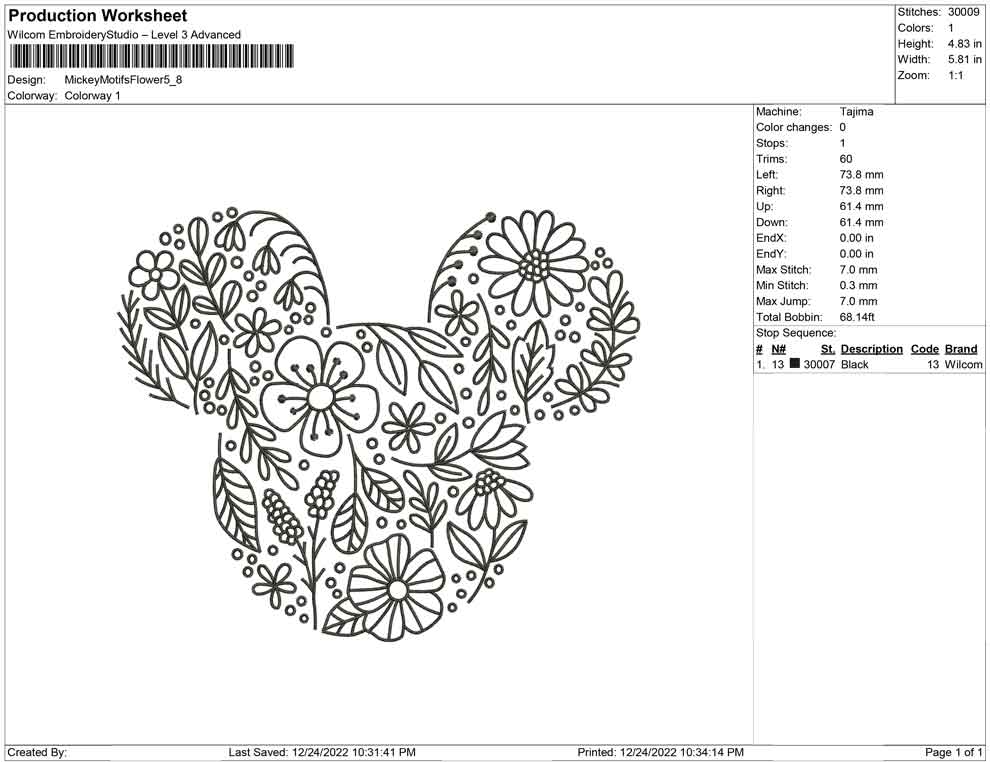Click the Max Stitch value 7.0 mm
This screenshot has height=762, width=990.
[859, 270]
